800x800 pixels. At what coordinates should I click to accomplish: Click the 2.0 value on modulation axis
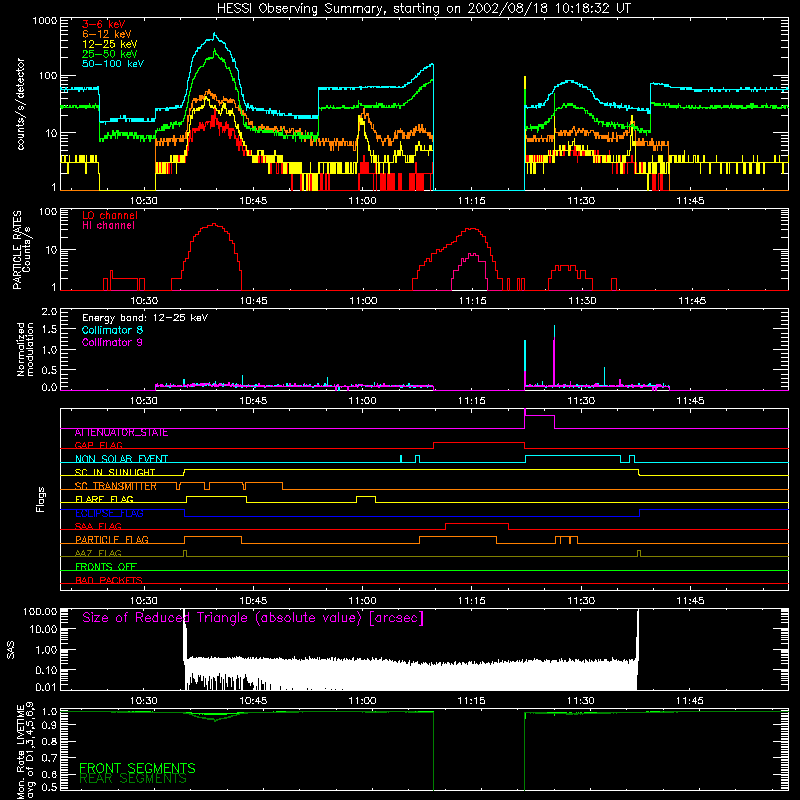[x=49, y=312]
